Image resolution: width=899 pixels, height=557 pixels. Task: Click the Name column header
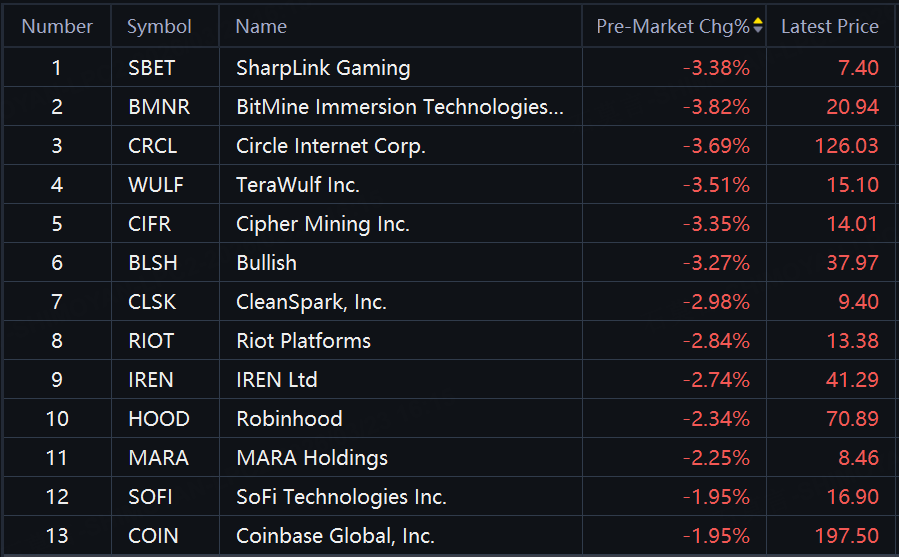pyautogui.click(x=261, y=27)
